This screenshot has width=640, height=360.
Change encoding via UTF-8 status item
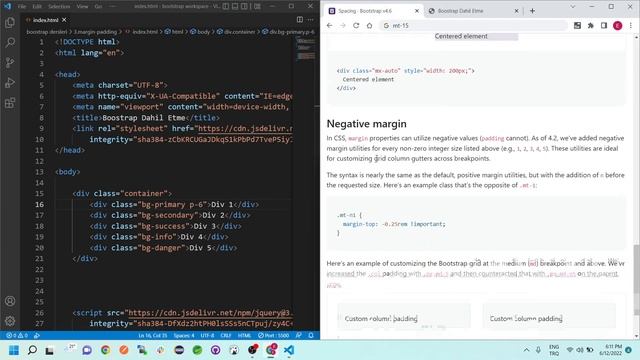click(x=207, y=336)
